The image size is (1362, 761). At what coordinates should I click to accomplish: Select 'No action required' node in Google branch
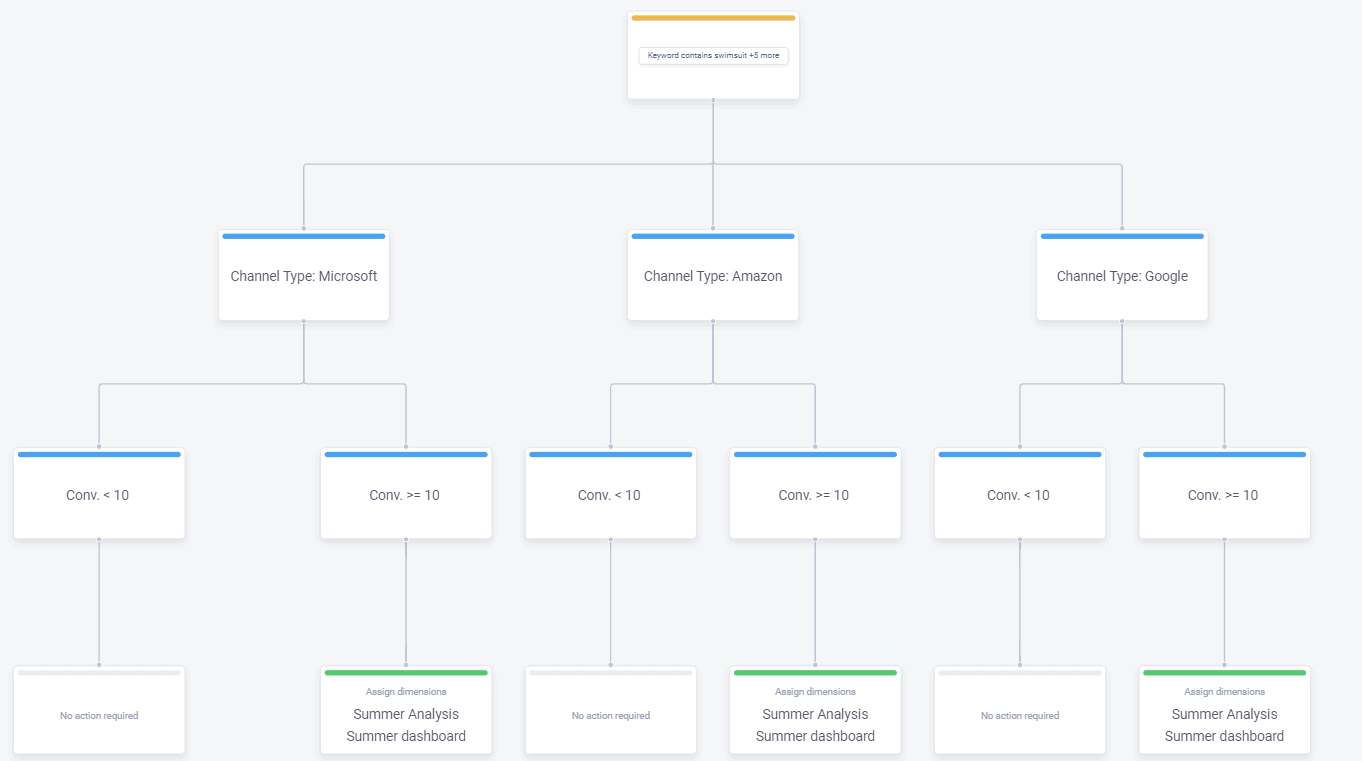coord(1019,715)
